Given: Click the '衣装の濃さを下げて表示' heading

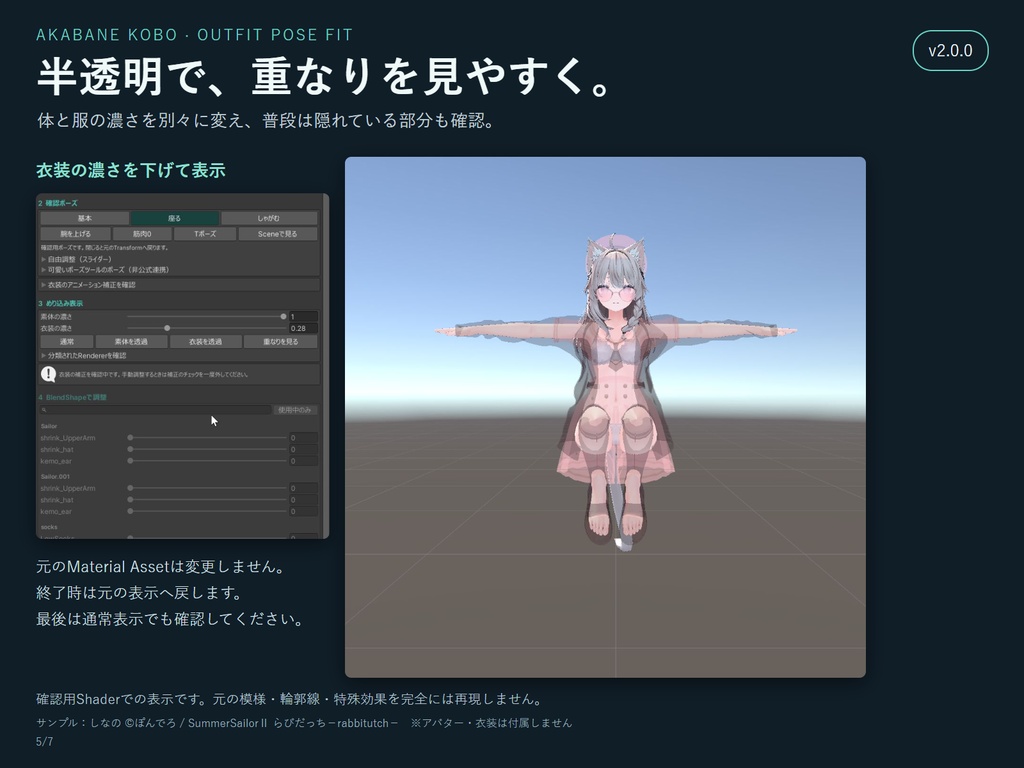Looking at the screenshot, I should click(x=131, y=170).
